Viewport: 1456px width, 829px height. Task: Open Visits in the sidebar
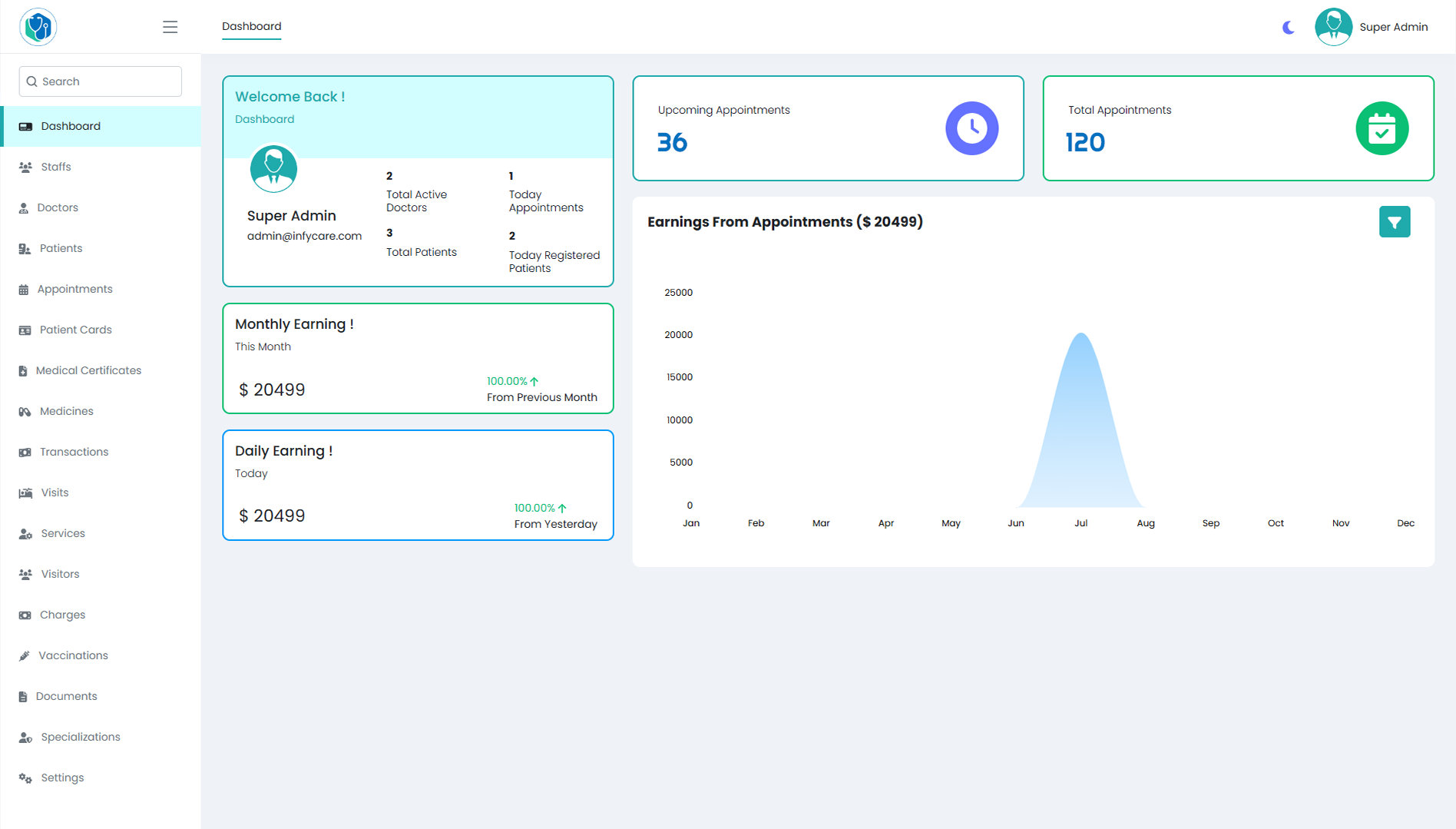(x=101, y=492)
